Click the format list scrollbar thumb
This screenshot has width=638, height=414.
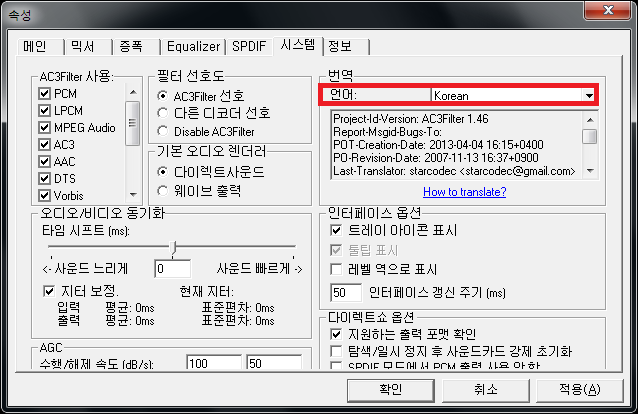coord(133,123)
